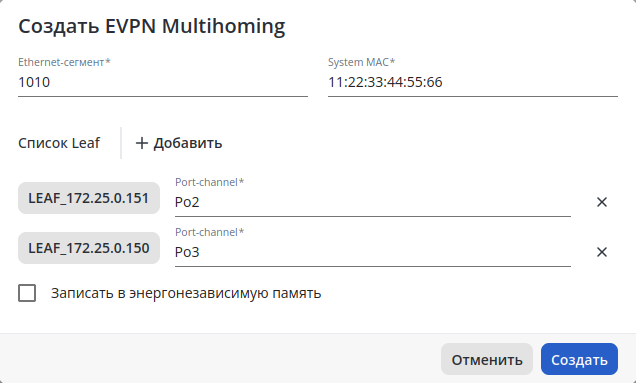Edit the Port-channel field with Po2
The width and height of the screenshot is (636, 383).
pyautogui.click(x=373, y=202)
